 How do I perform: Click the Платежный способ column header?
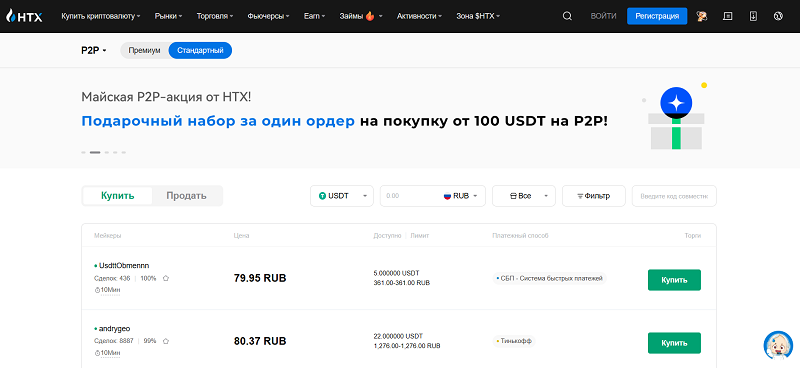[x=520, y=236]
